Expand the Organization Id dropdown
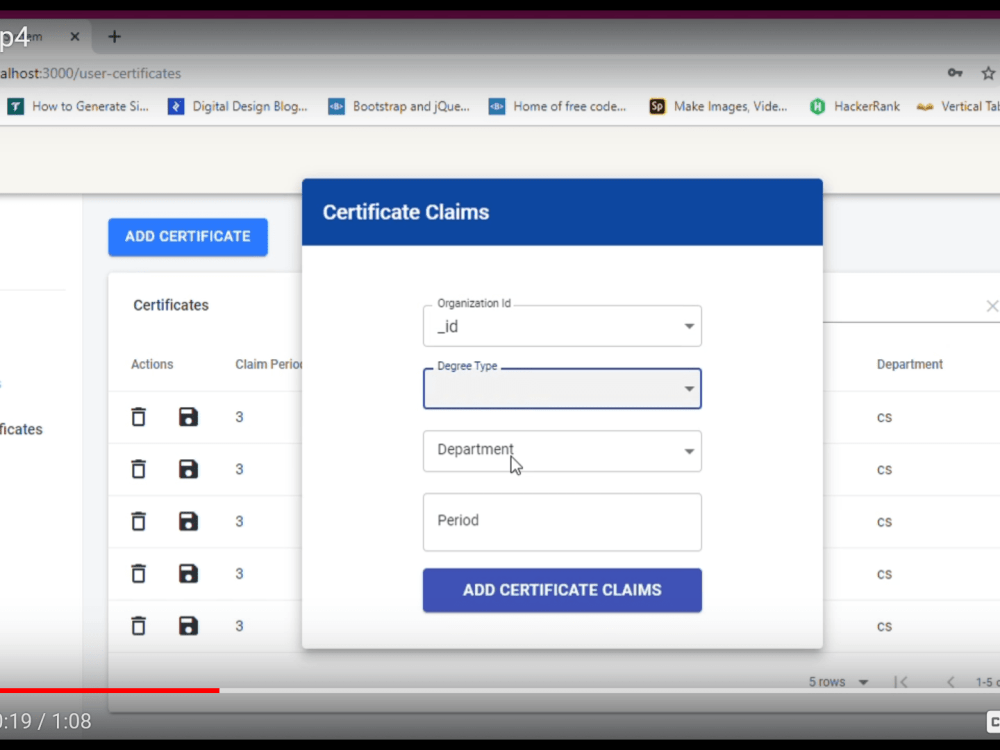 point(562,326)
